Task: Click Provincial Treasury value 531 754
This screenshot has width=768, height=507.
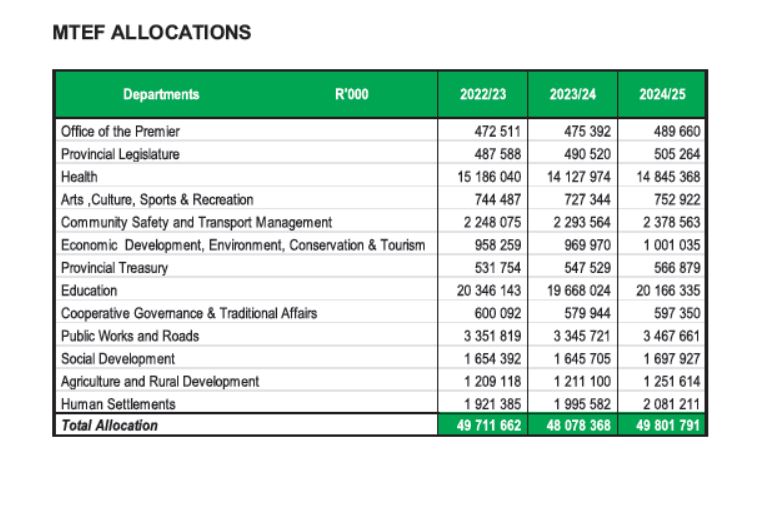Action: coord(497,268)
